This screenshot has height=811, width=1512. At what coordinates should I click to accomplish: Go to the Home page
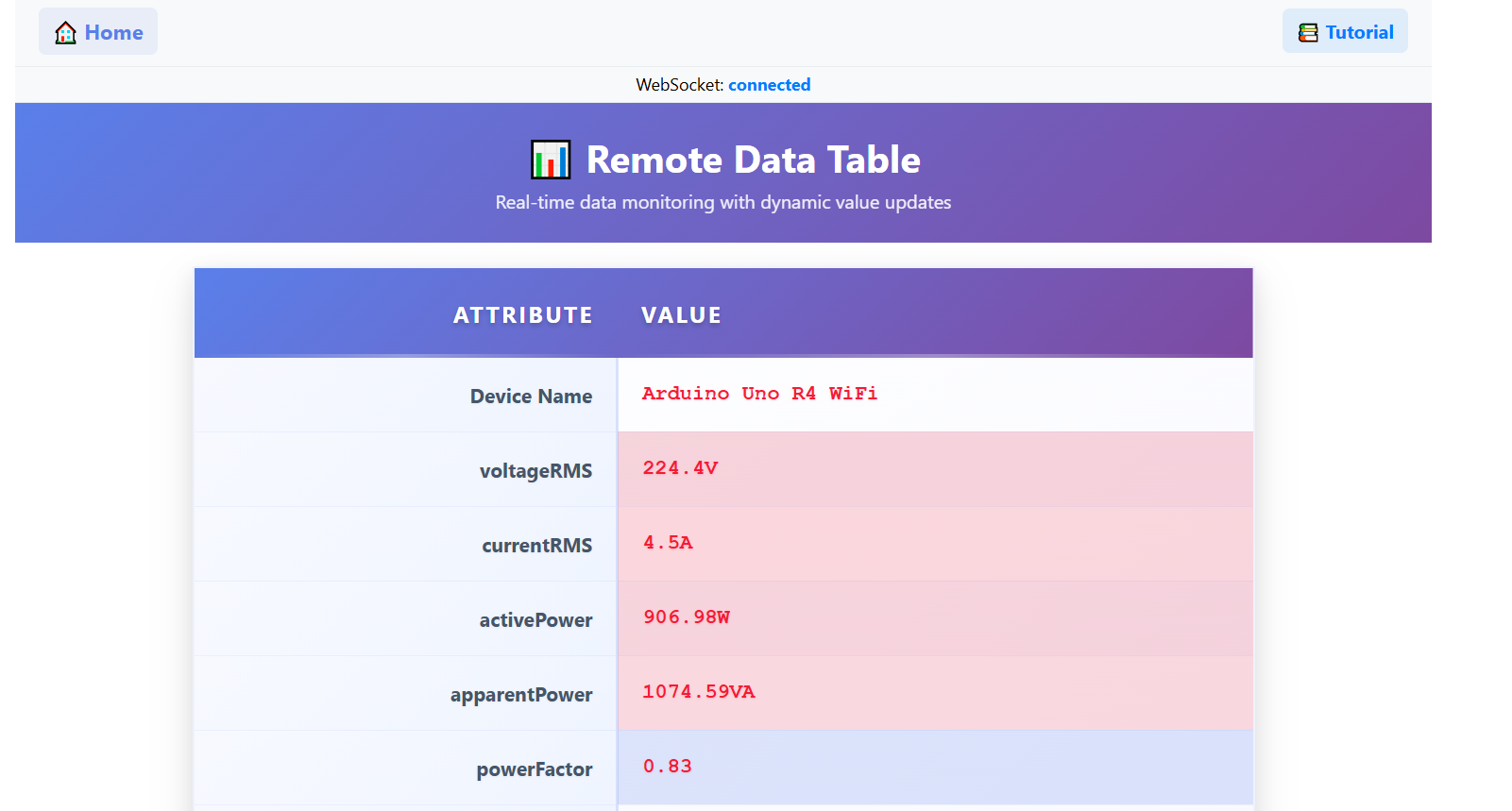98,32
